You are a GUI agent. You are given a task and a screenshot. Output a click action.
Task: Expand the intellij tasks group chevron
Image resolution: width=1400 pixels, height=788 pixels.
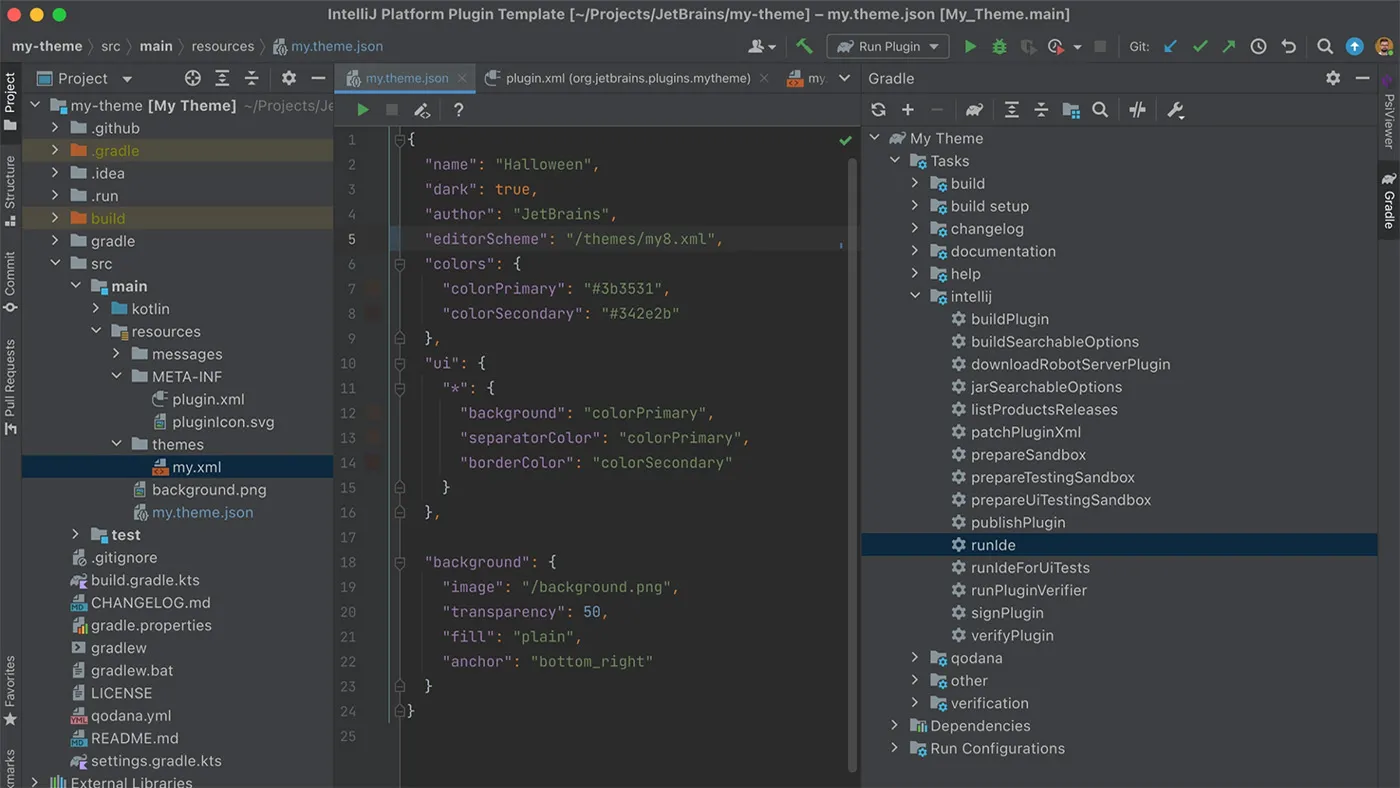coord(914,296)
